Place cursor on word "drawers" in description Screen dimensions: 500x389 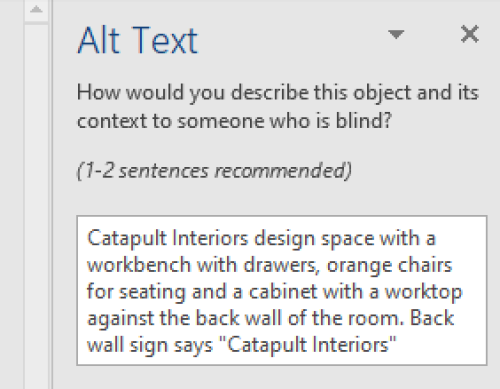tap(281, 266)
